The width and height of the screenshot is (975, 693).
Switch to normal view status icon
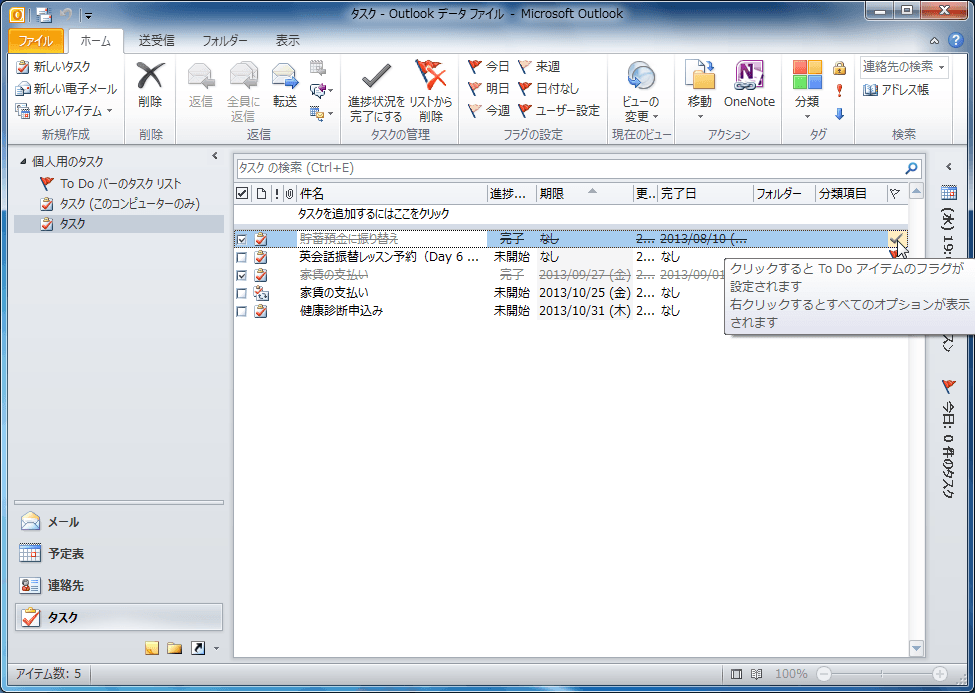pos(736,674)
